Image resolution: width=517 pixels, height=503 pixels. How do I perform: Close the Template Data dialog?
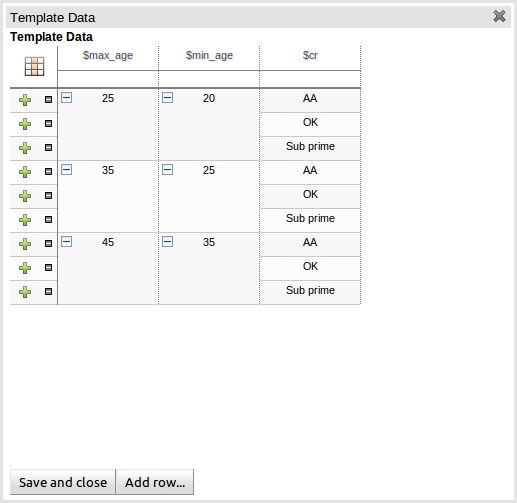click(499, 16)
